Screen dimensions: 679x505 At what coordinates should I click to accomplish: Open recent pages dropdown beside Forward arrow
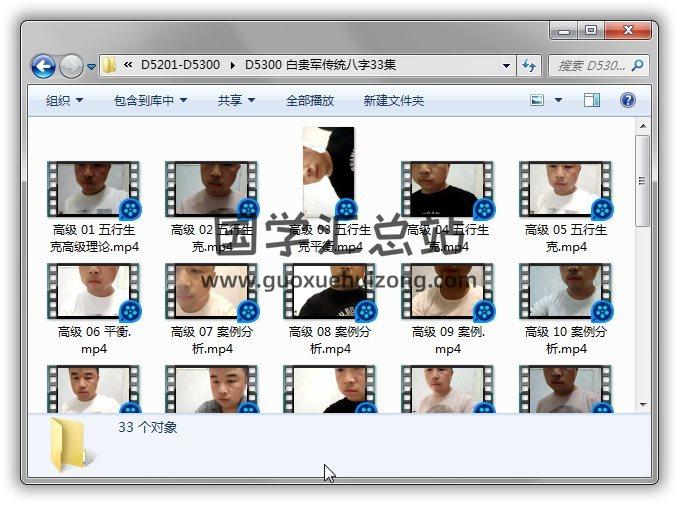point(91,67)
